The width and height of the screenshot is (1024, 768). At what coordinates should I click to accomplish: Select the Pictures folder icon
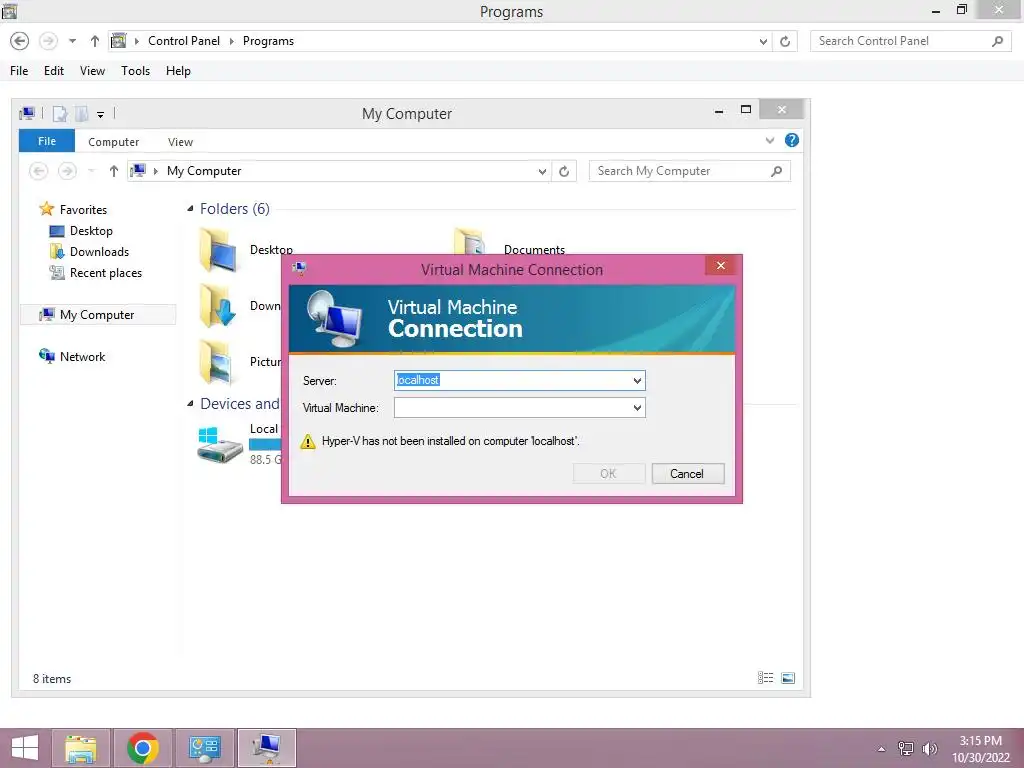218,362
